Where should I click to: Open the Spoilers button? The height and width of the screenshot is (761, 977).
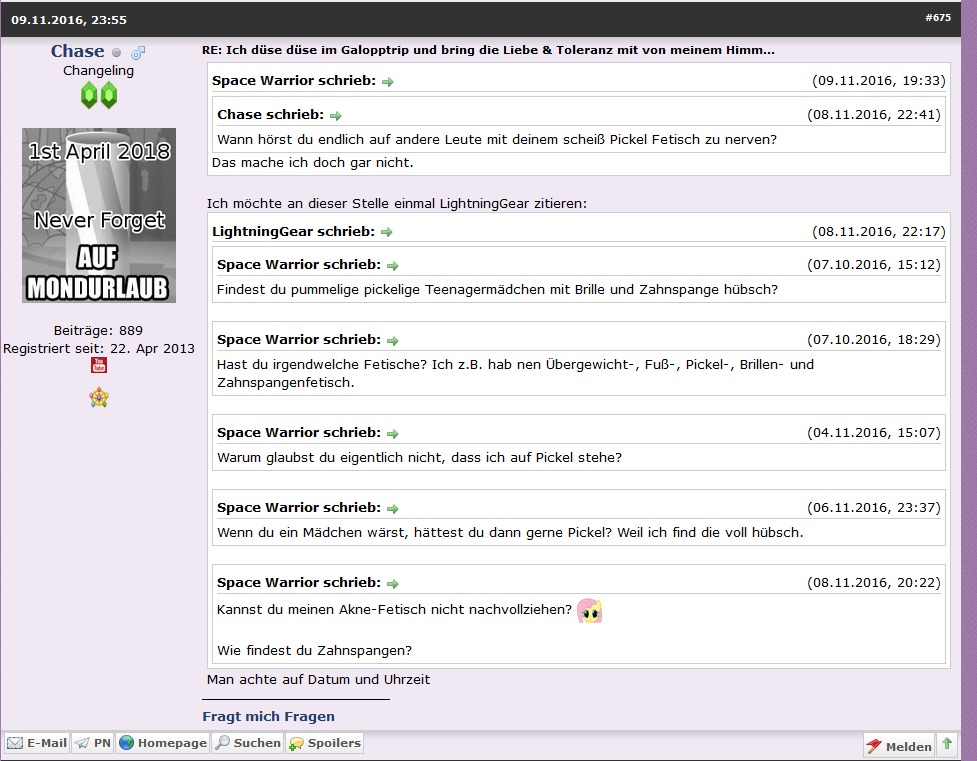tap(325, 743)
